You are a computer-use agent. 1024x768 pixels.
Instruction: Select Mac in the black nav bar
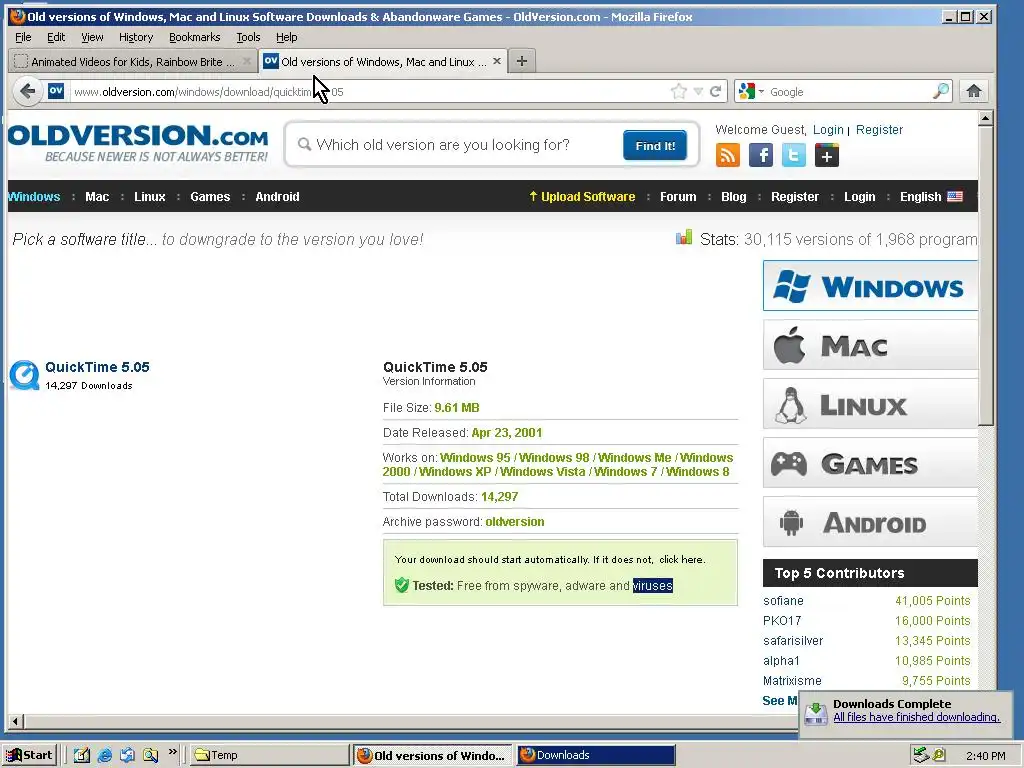[x=97, y=197]
